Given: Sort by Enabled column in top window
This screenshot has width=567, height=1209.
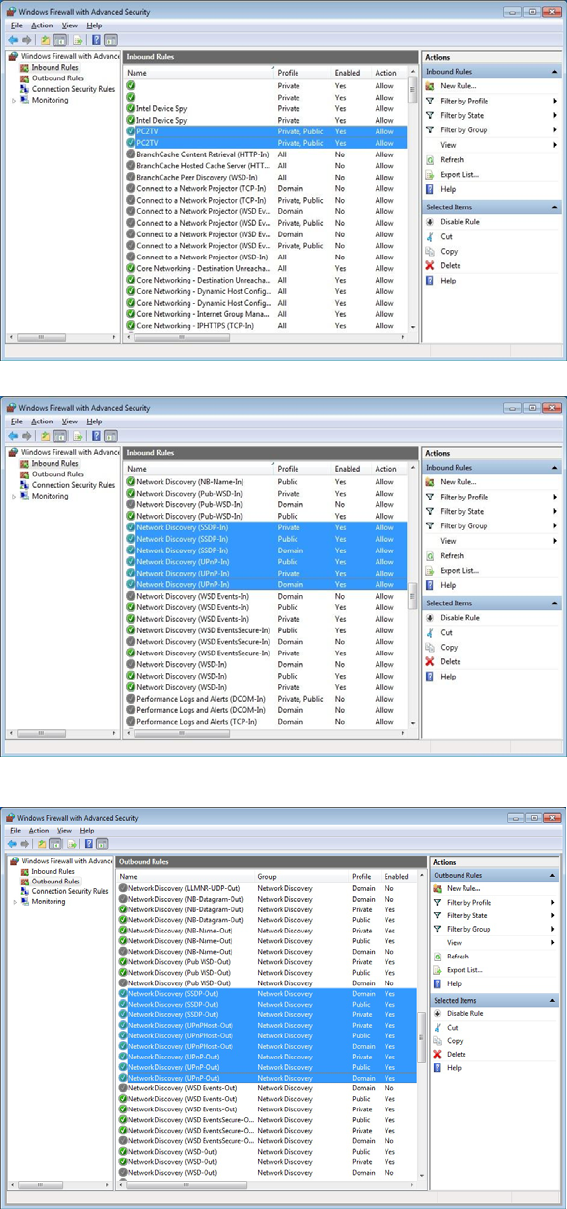Looking at the screenshot, I should pyautogui.click(x=352, y=73).
